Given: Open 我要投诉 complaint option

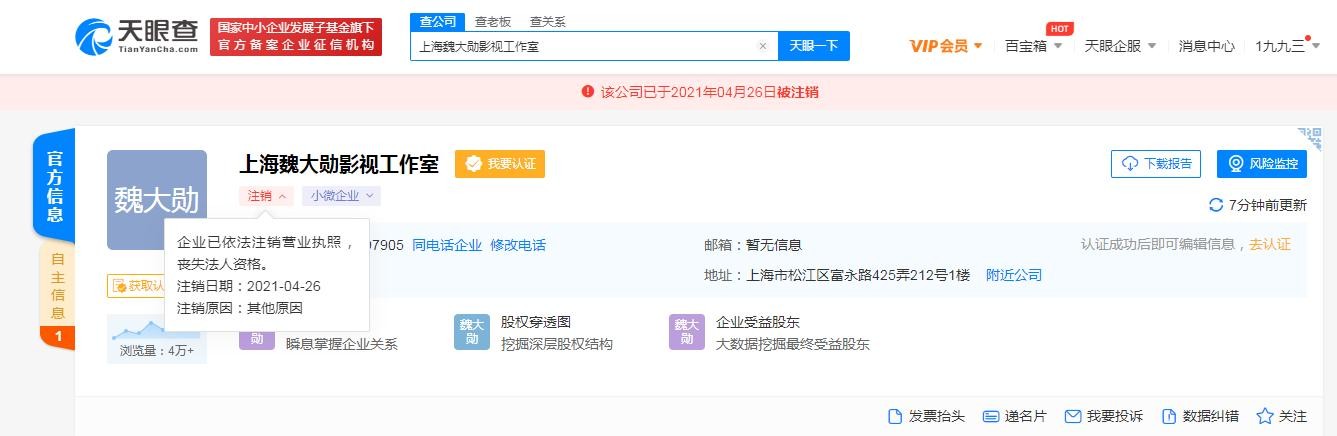Looking at the screenshot, I should pos(1104,416).
